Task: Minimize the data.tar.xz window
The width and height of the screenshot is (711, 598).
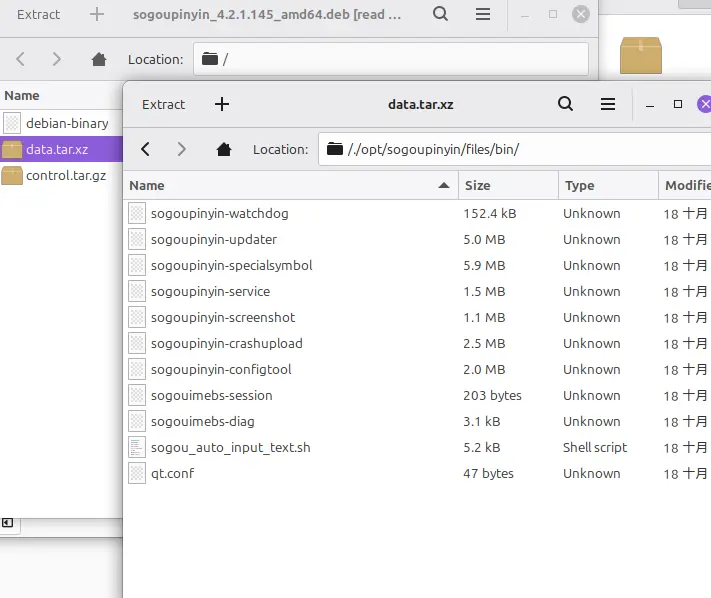Action: click(x=650, y=105)
